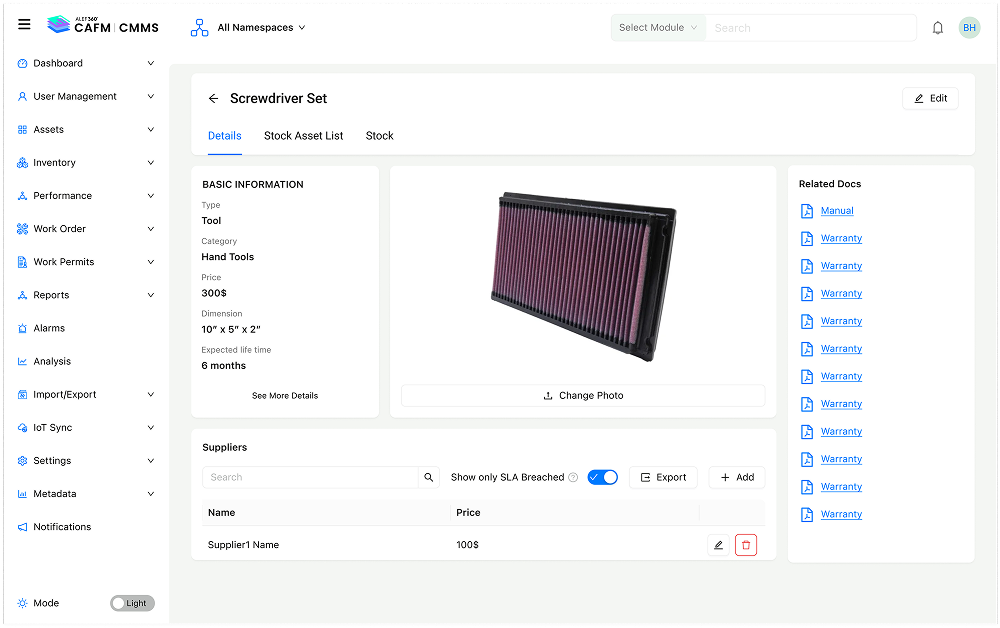Switch to the Details tab
1000x628 pixels.
pyautogui.click(x=224, y=136)
